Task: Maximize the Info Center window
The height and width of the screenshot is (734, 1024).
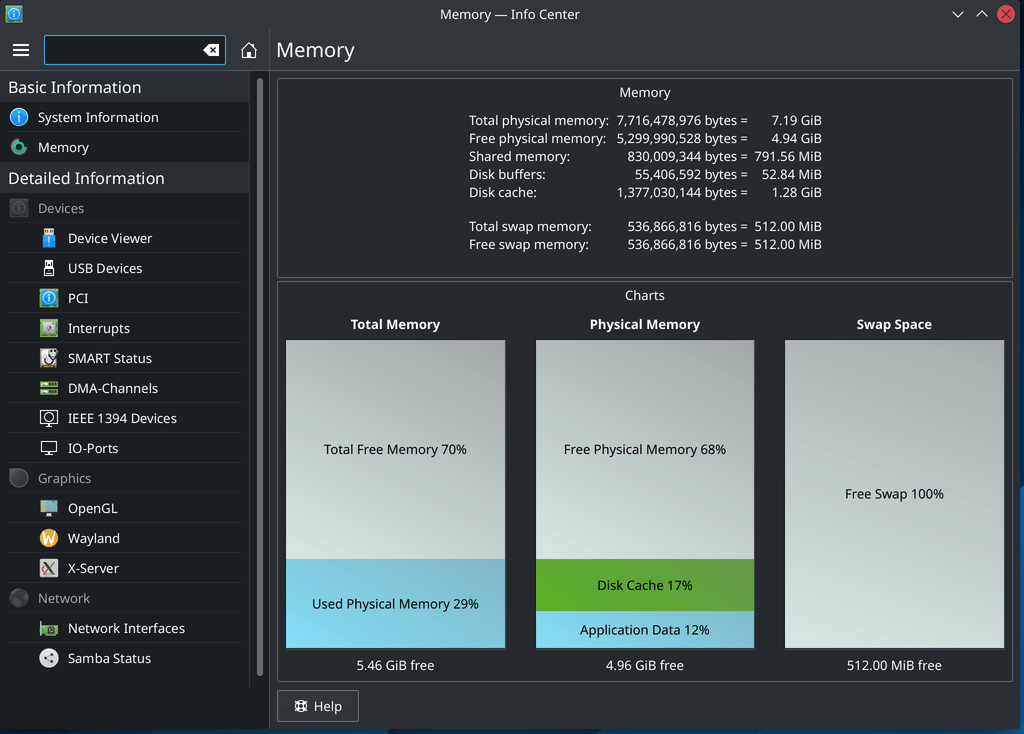Action: pos(982,14)
